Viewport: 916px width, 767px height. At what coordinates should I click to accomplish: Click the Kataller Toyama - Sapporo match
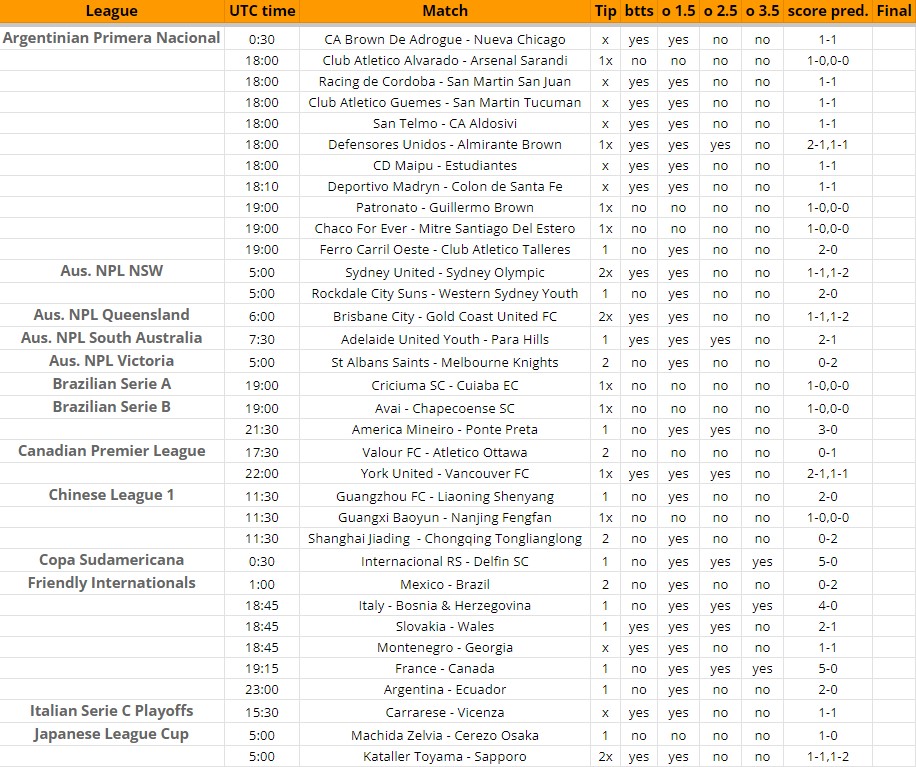[445, 757]
